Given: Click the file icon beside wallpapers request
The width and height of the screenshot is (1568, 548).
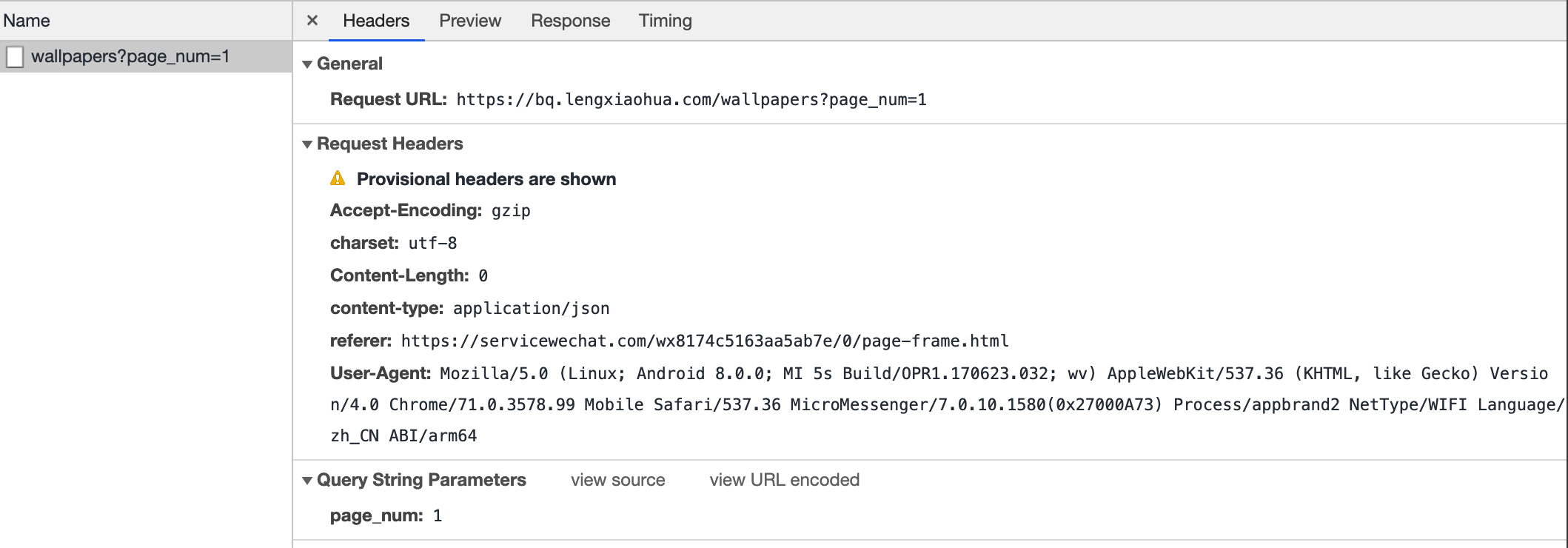Looking at the screenshot, I should (x=15, y=57).
